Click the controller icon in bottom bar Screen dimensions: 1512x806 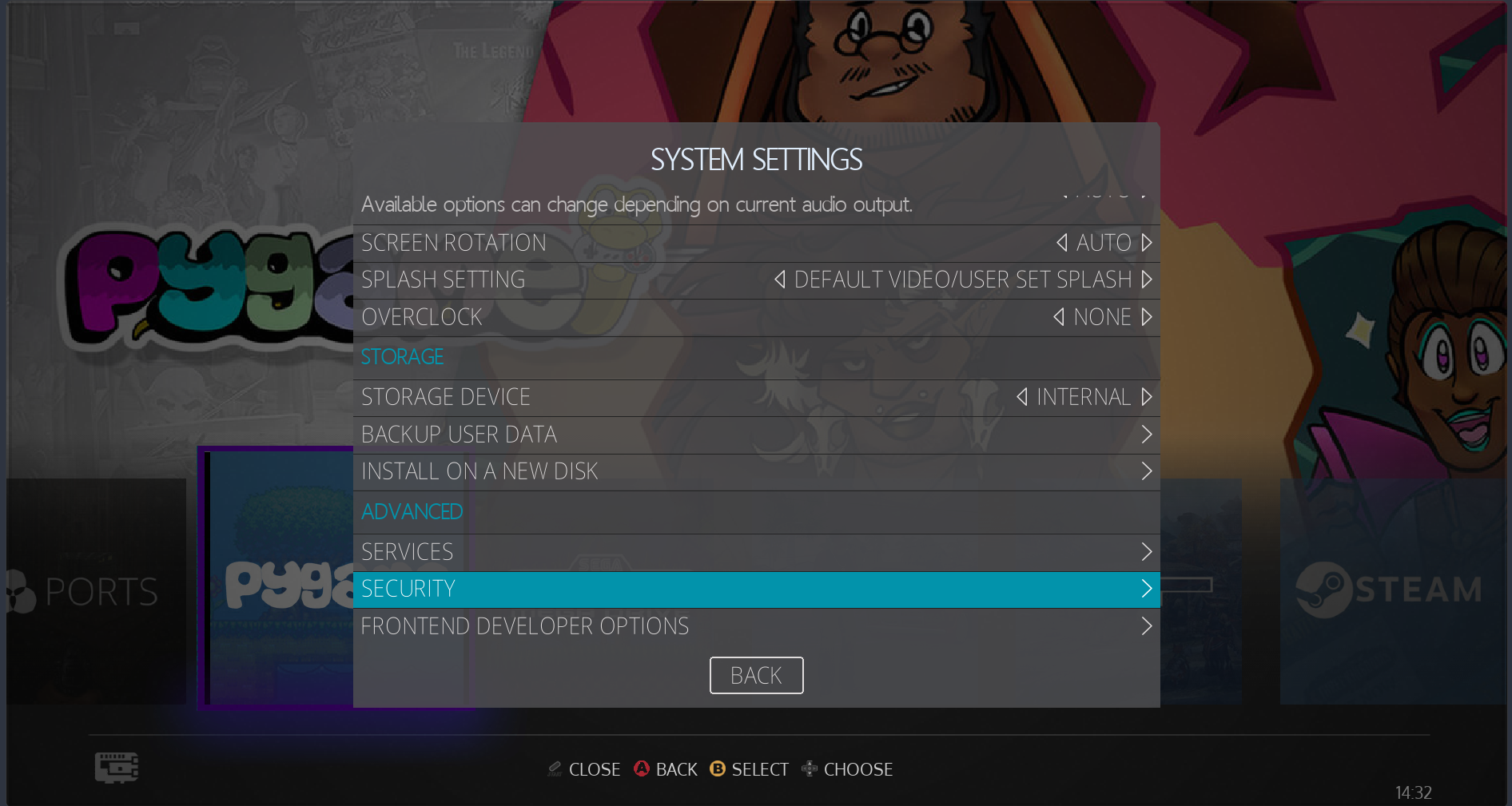[x=117, y=768]
